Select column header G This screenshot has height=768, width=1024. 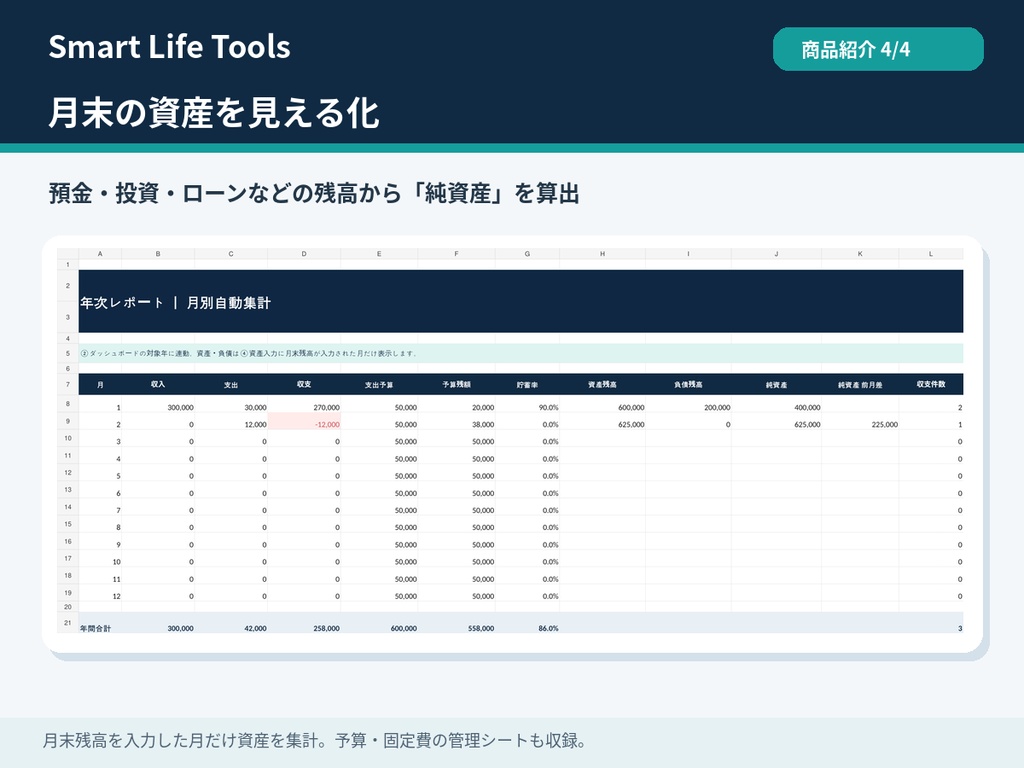click(527, 254)
